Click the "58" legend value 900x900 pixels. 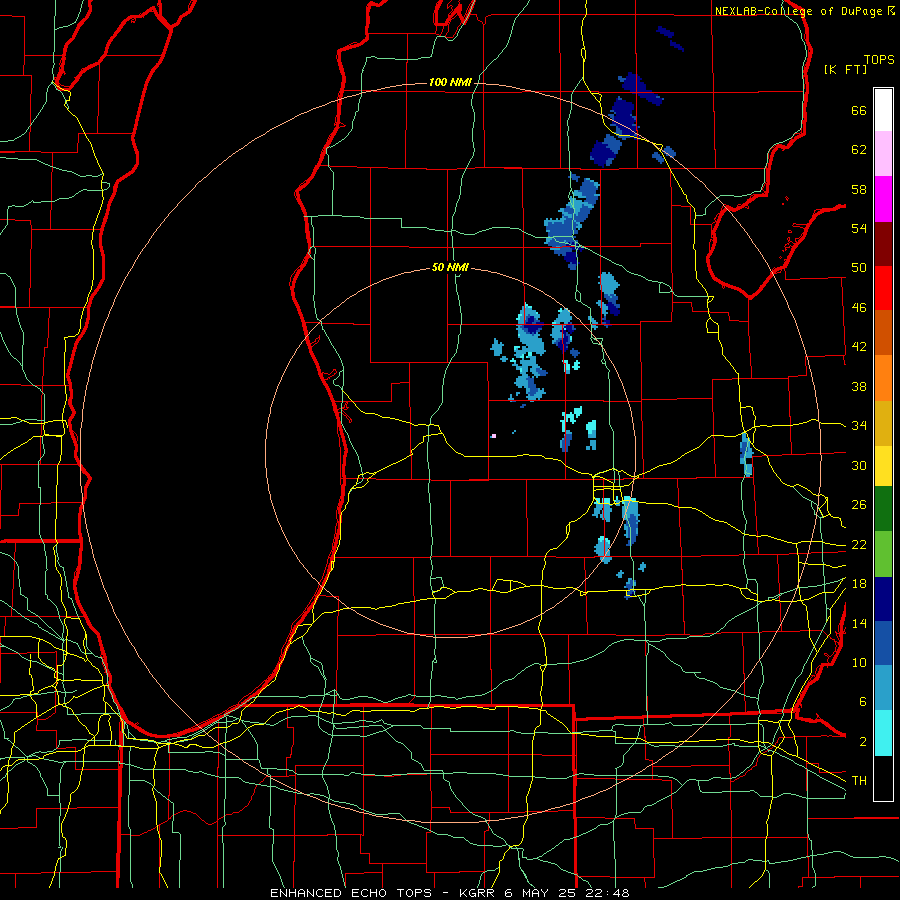[859, 189]
